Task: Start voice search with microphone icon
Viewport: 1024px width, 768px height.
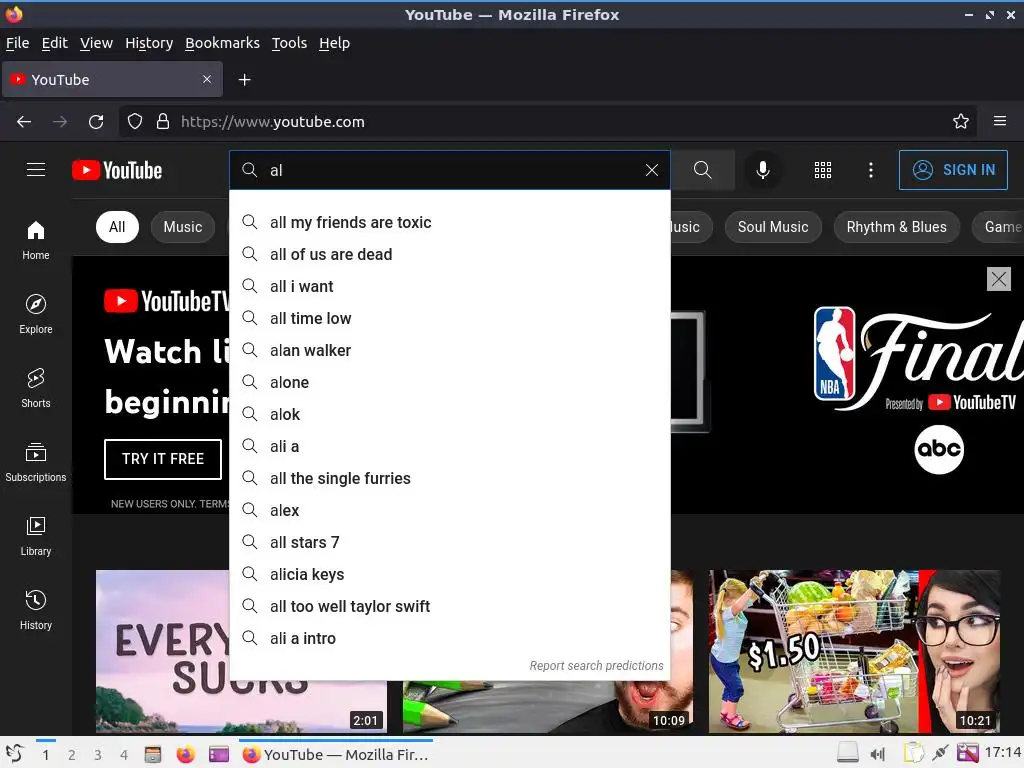Action: pyautogui.click(x=762, y=170)
